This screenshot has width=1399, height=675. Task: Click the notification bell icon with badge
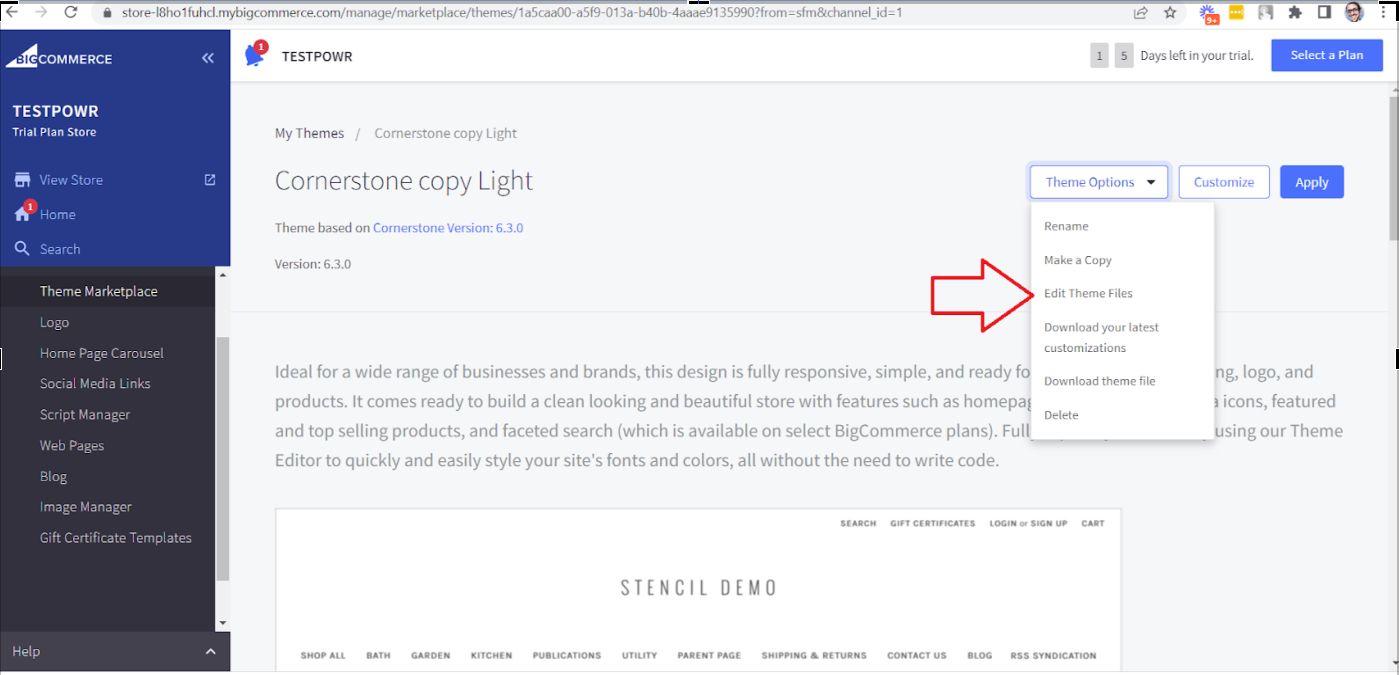255,55
